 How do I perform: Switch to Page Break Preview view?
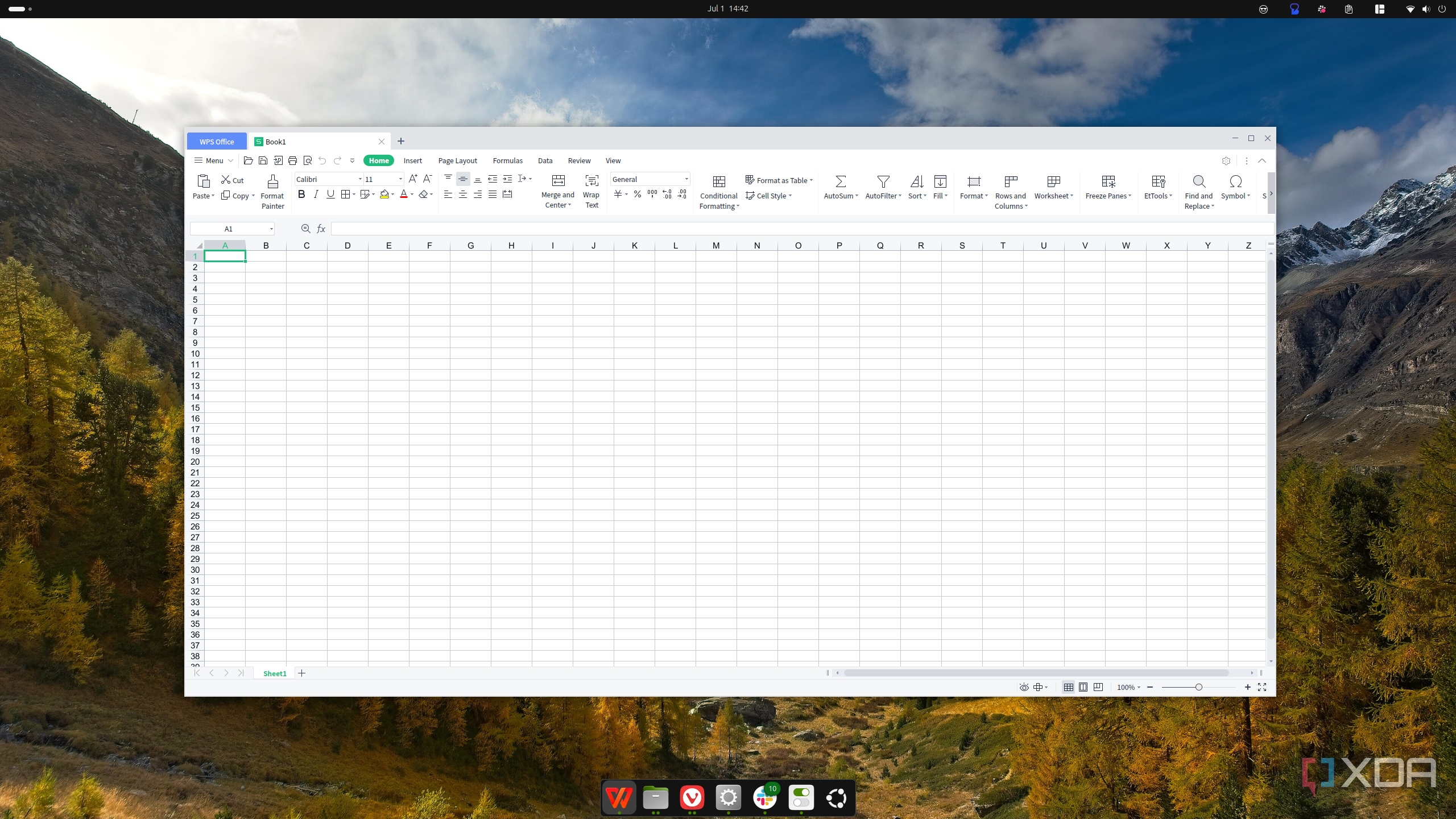1098,687
